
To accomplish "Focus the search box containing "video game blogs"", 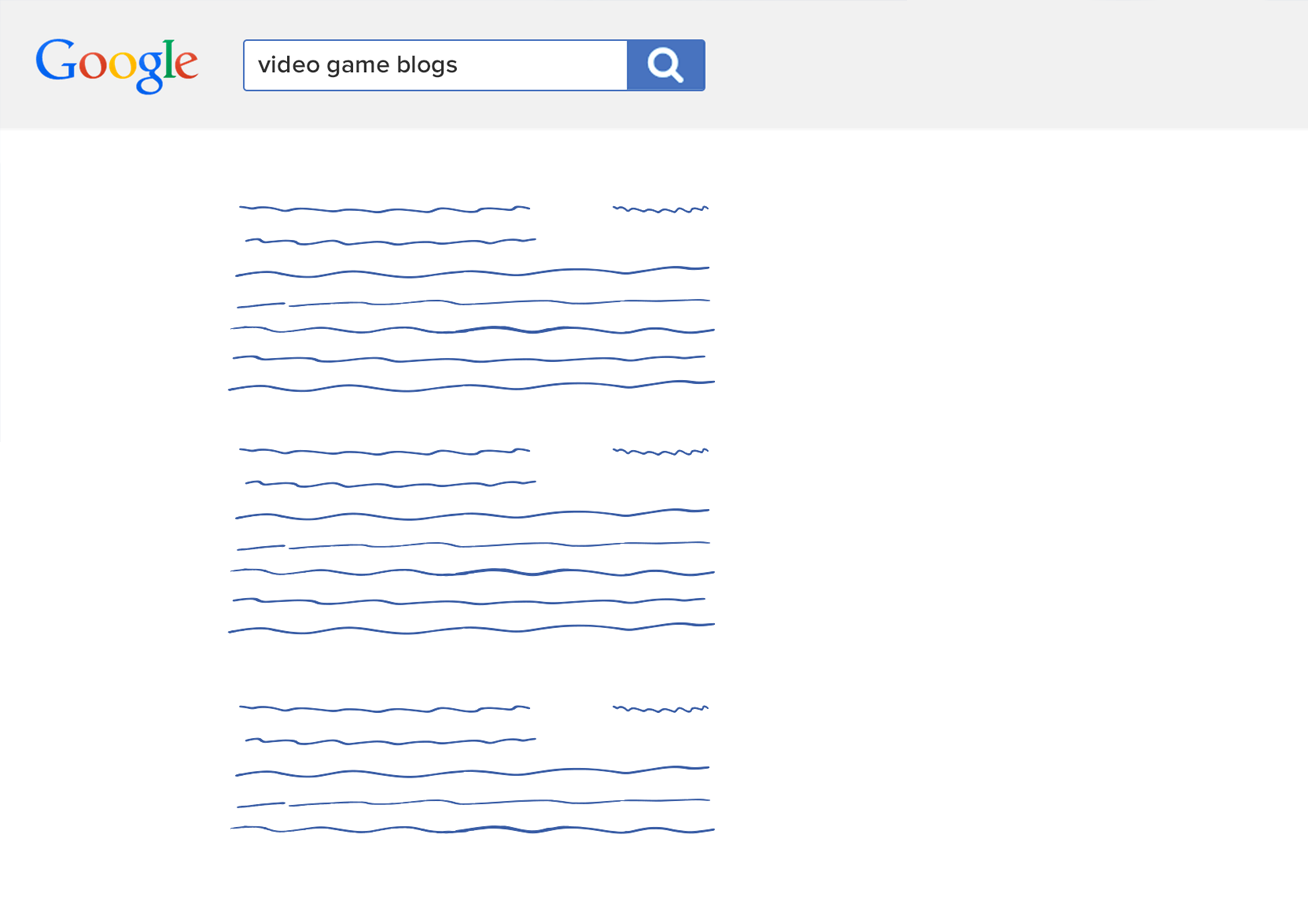I will coord(435,65).
